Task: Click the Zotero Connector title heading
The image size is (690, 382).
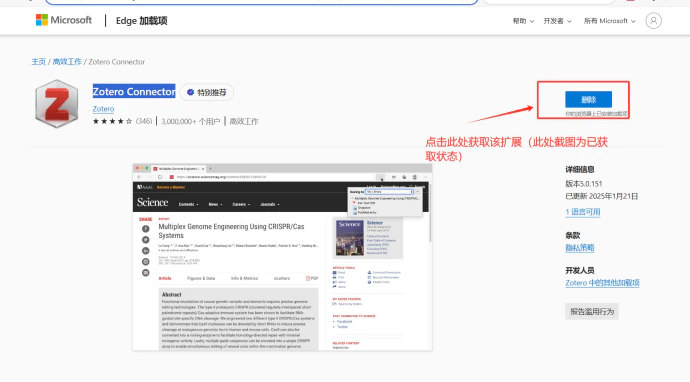Action: pyautogui.click(x=134, y=92)
